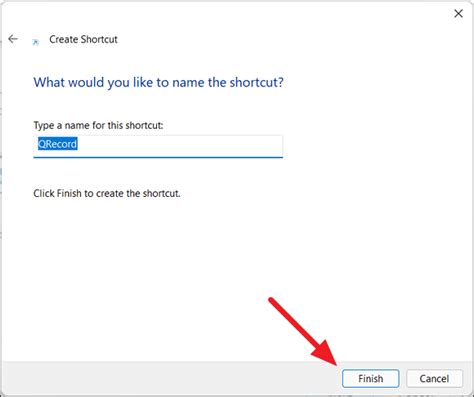
Task: Click the word 'Shortcut' in the dialog title
Action: click(x=99, y=39)
